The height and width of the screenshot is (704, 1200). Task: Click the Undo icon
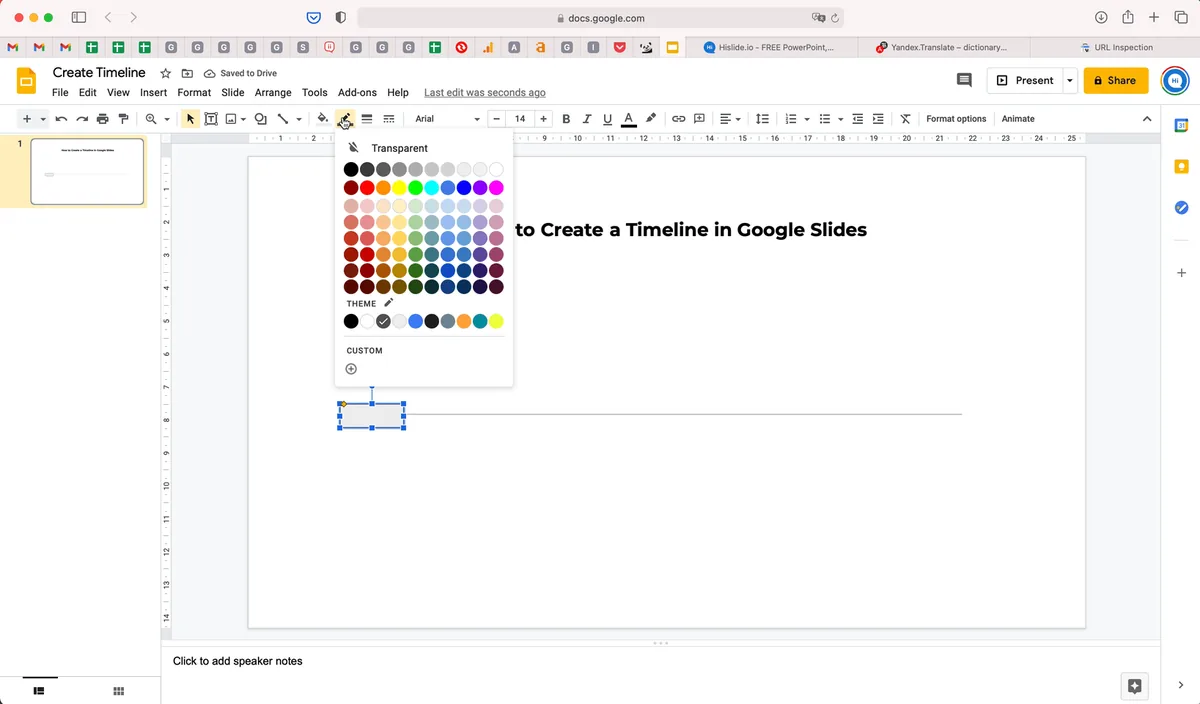coord(61,119)
